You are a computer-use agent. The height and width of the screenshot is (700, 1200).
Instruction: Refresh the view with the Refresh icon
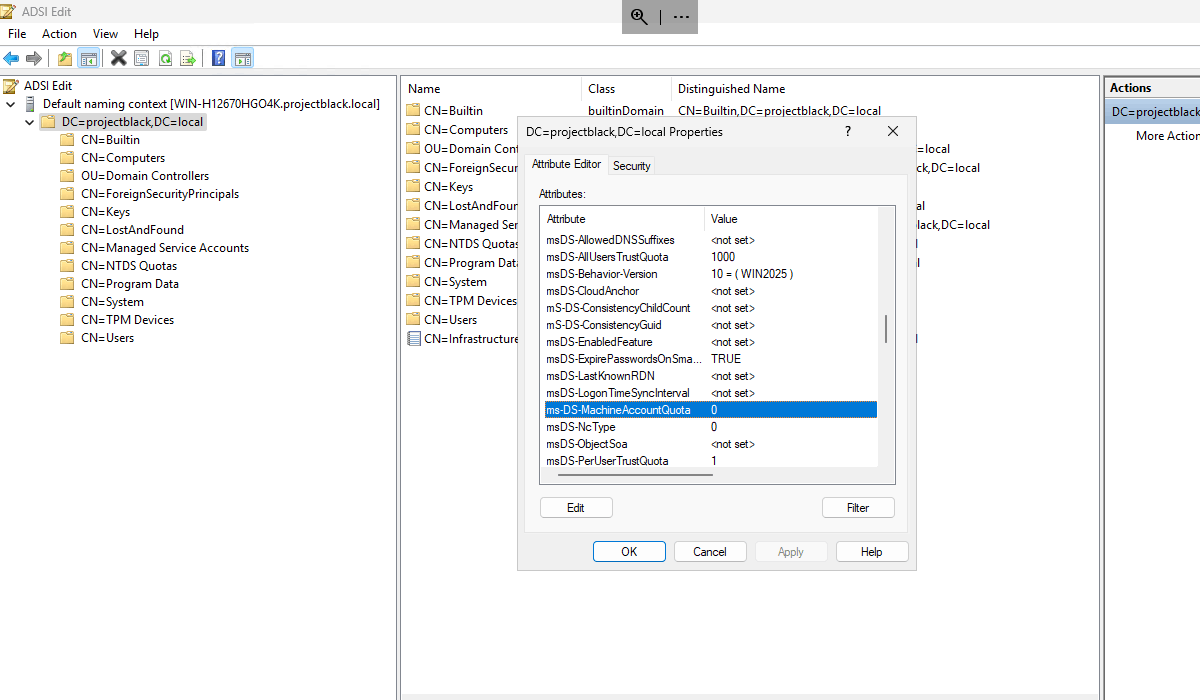tap(165, 57)
